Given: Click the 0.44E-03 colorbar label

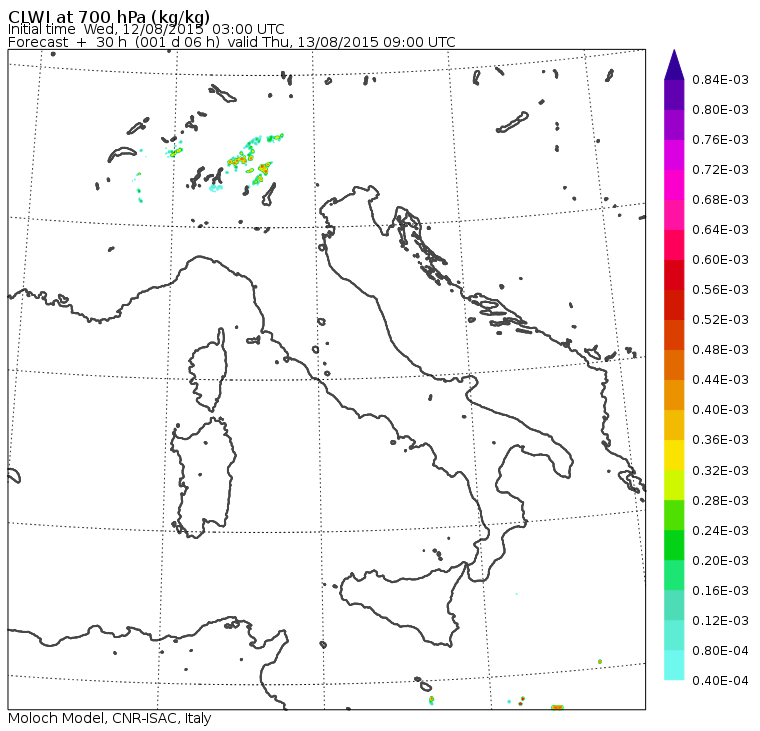Looking at the screenshot, I should tap(720, 380).
